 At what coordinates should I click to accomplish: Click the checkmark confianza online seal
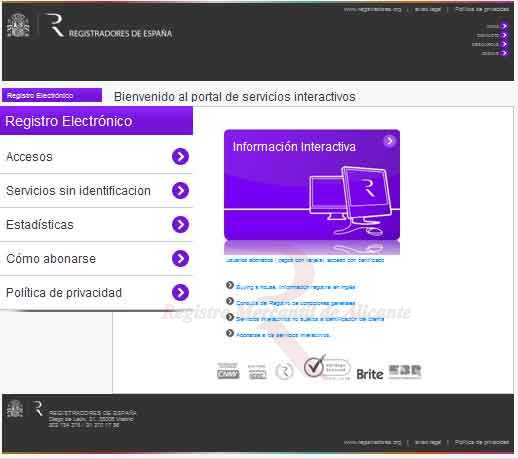[327, 367]
